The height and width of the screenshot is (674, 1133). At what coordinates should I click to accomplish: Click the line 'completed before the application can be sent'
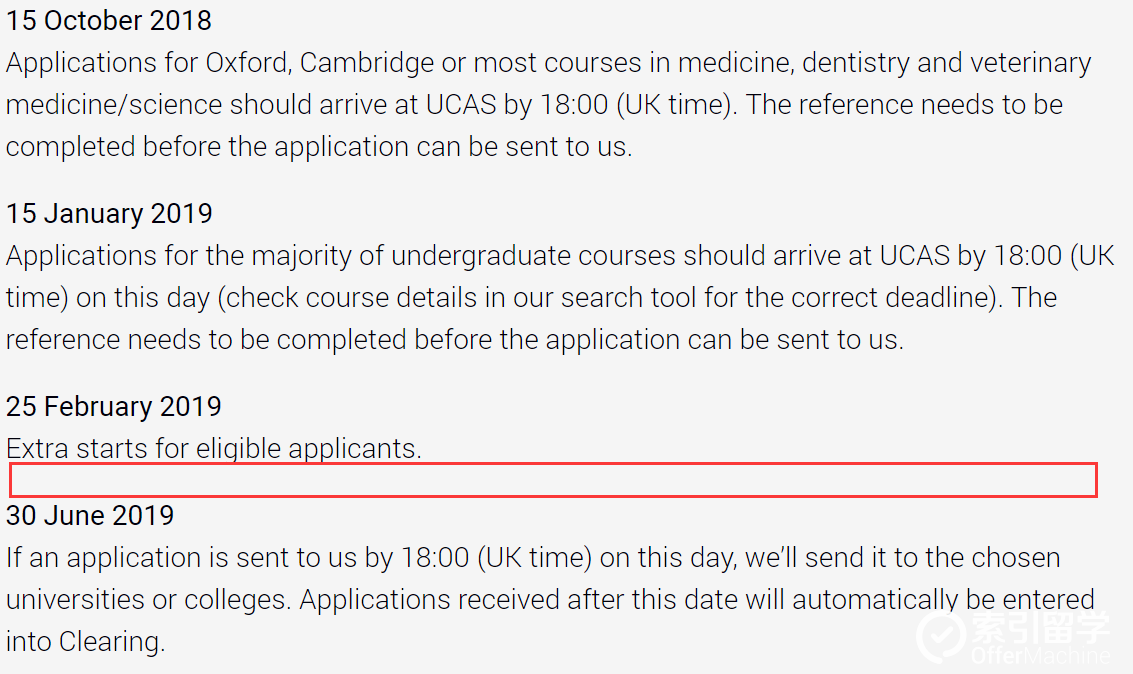[x=319, y=147]
